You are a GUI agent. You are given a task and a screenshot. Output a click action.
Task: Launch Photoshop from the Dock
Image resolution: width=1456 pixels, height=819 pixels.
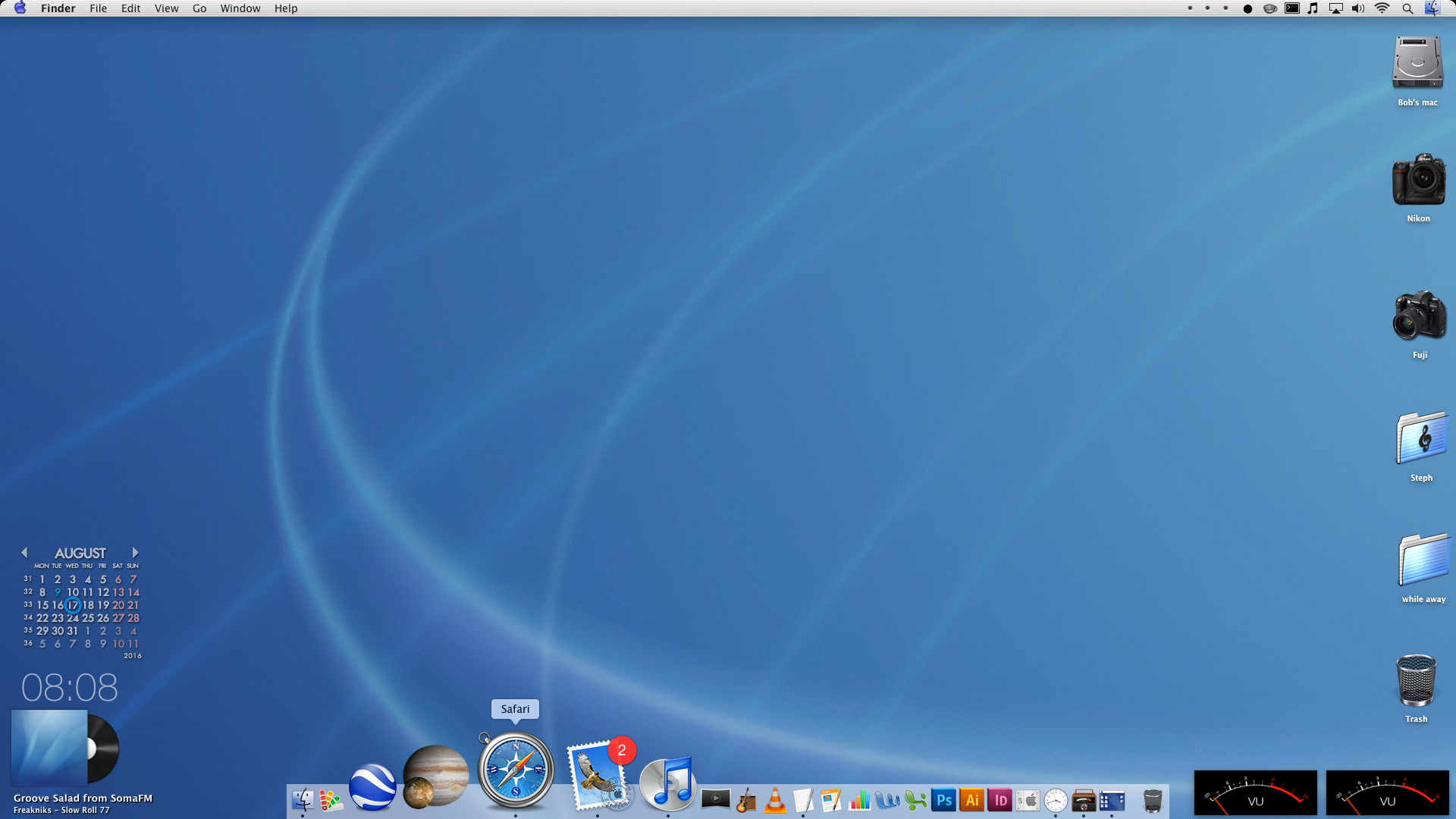point(943,800)
